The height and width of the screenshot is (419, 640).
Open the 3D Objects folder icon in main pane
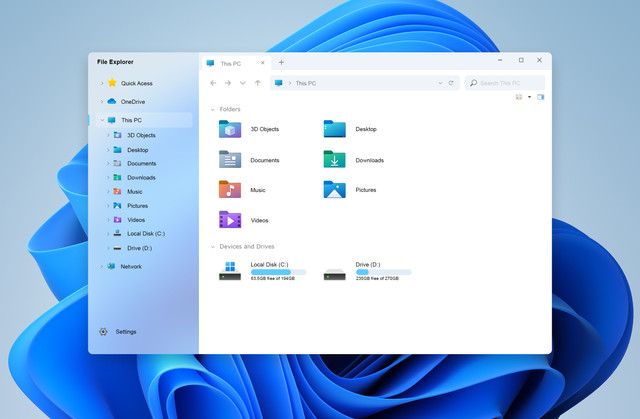pyautogui.click(x=230, y=129)
